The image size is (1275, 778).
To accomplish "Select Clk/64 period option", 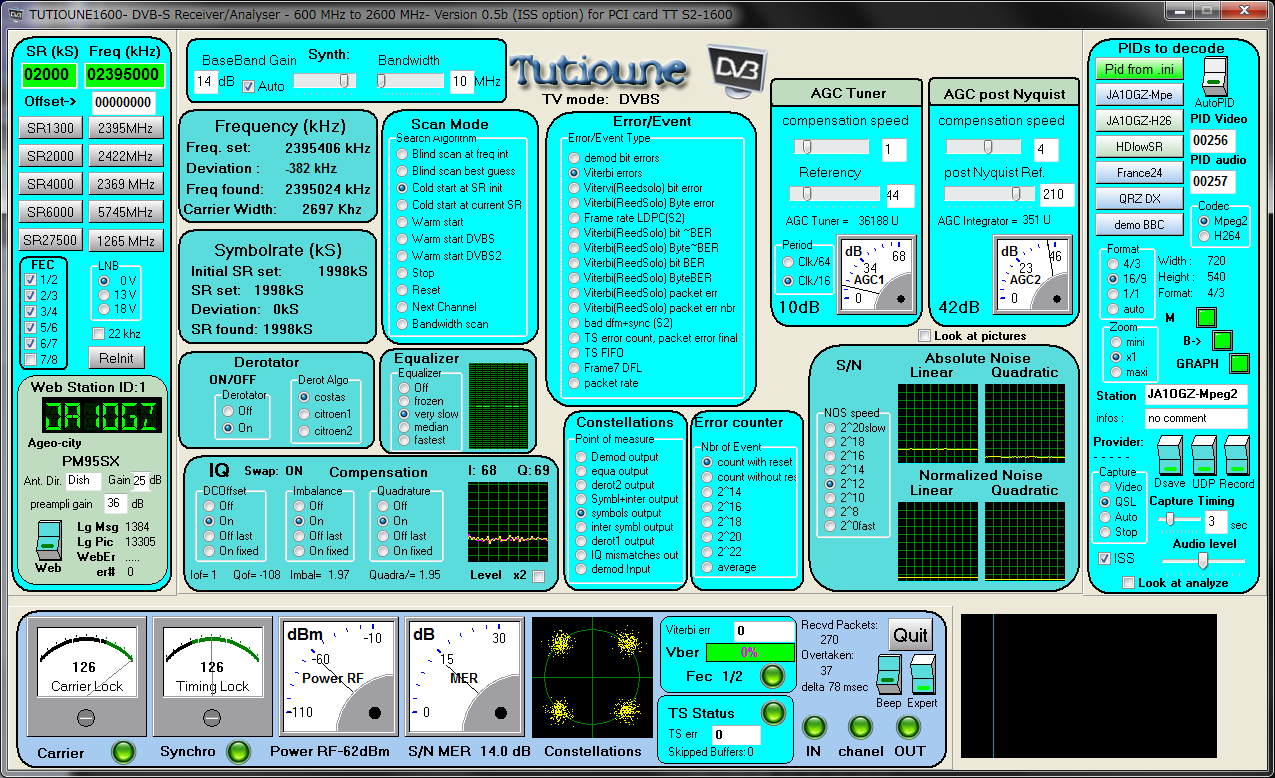I will [x=789, y=262].
